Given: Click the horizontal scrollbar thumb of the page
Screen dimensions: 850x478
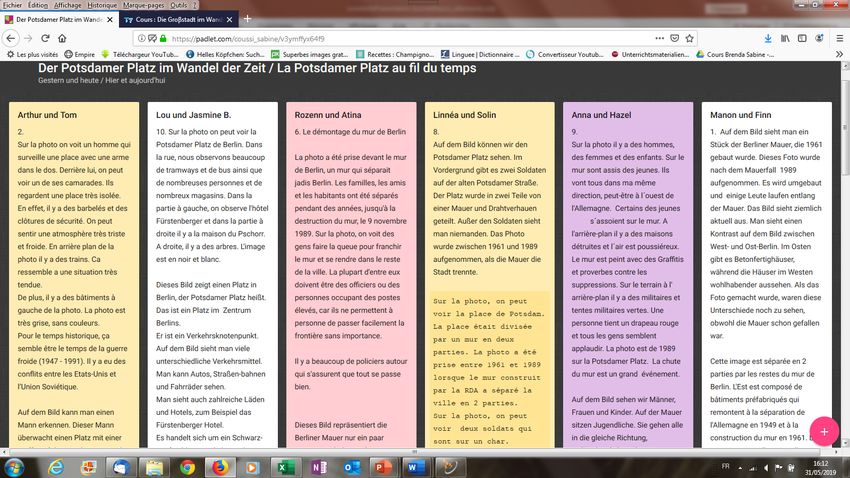Looking at the screenshot, I should point(415,451).
